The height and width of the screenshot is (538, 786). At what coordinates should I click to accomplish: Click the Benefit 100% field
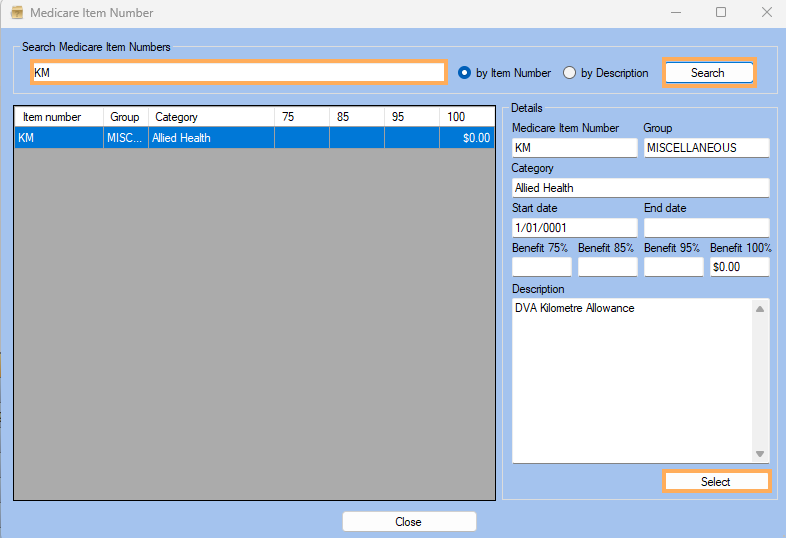[x=740, y=267]
